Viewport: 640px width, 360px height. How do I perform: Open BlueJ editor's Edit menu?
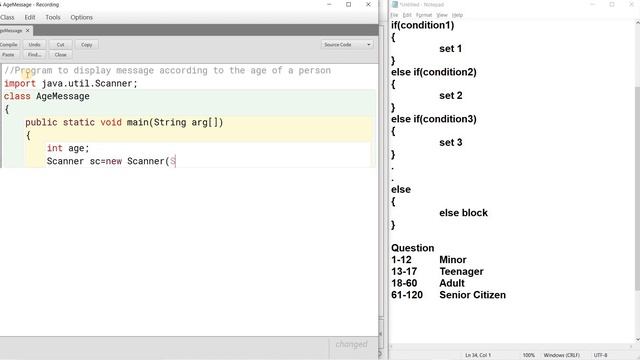coord(30,17)
